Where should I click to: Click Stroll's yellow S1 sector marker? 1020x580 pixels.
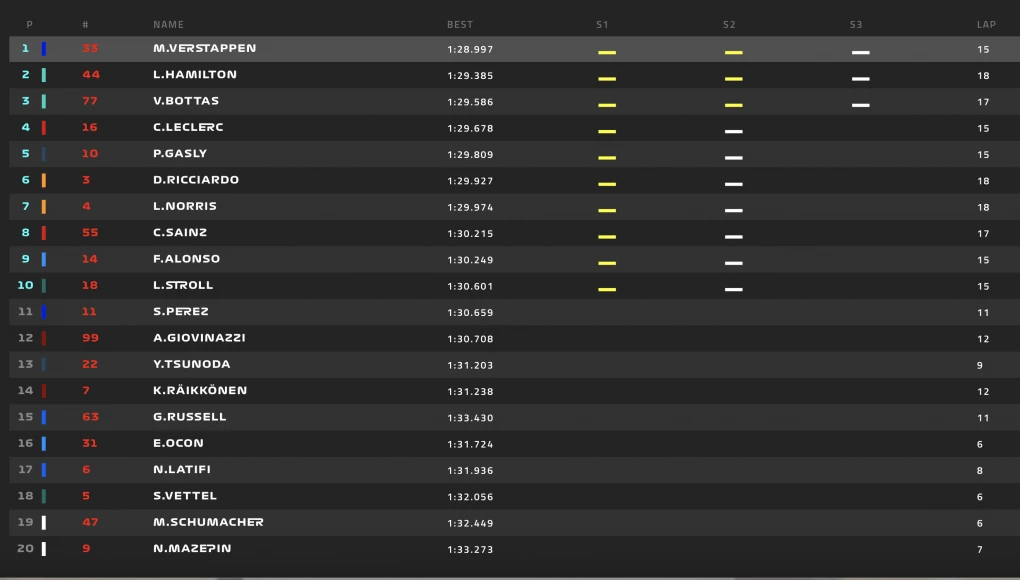pos(607,289)
